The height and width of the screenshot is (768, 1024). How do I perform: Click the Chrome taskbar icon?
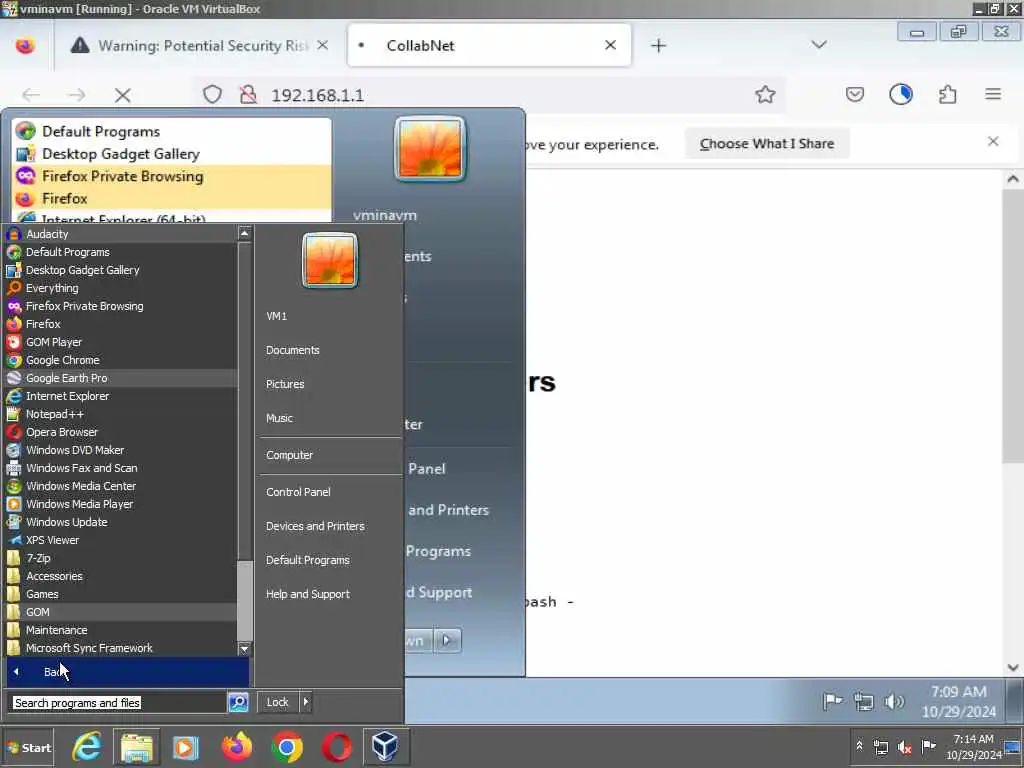287,747
